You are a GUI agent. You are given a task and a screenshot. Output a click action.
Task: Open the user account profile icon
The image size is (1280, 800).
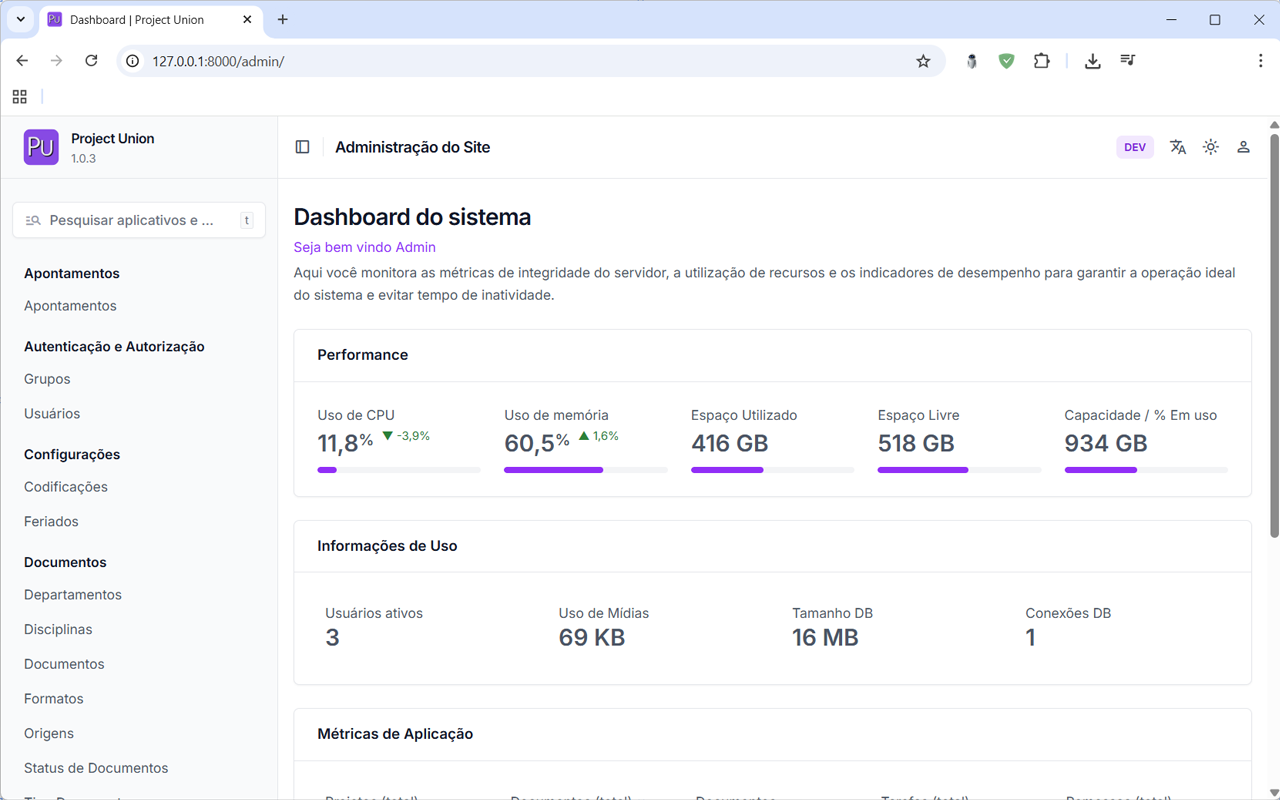[1243, 147]
